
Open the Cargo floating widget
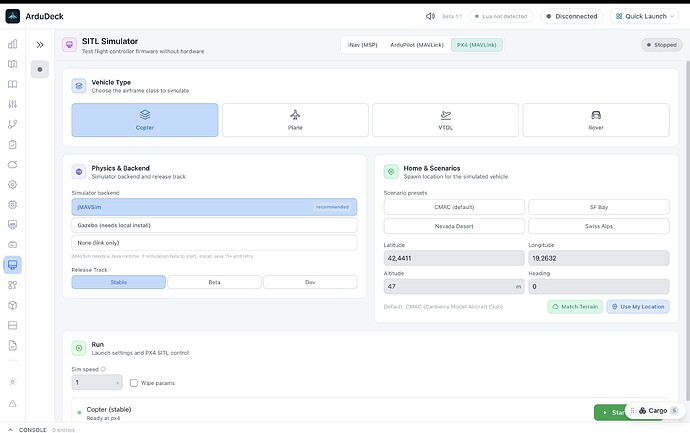click(657, 411)
